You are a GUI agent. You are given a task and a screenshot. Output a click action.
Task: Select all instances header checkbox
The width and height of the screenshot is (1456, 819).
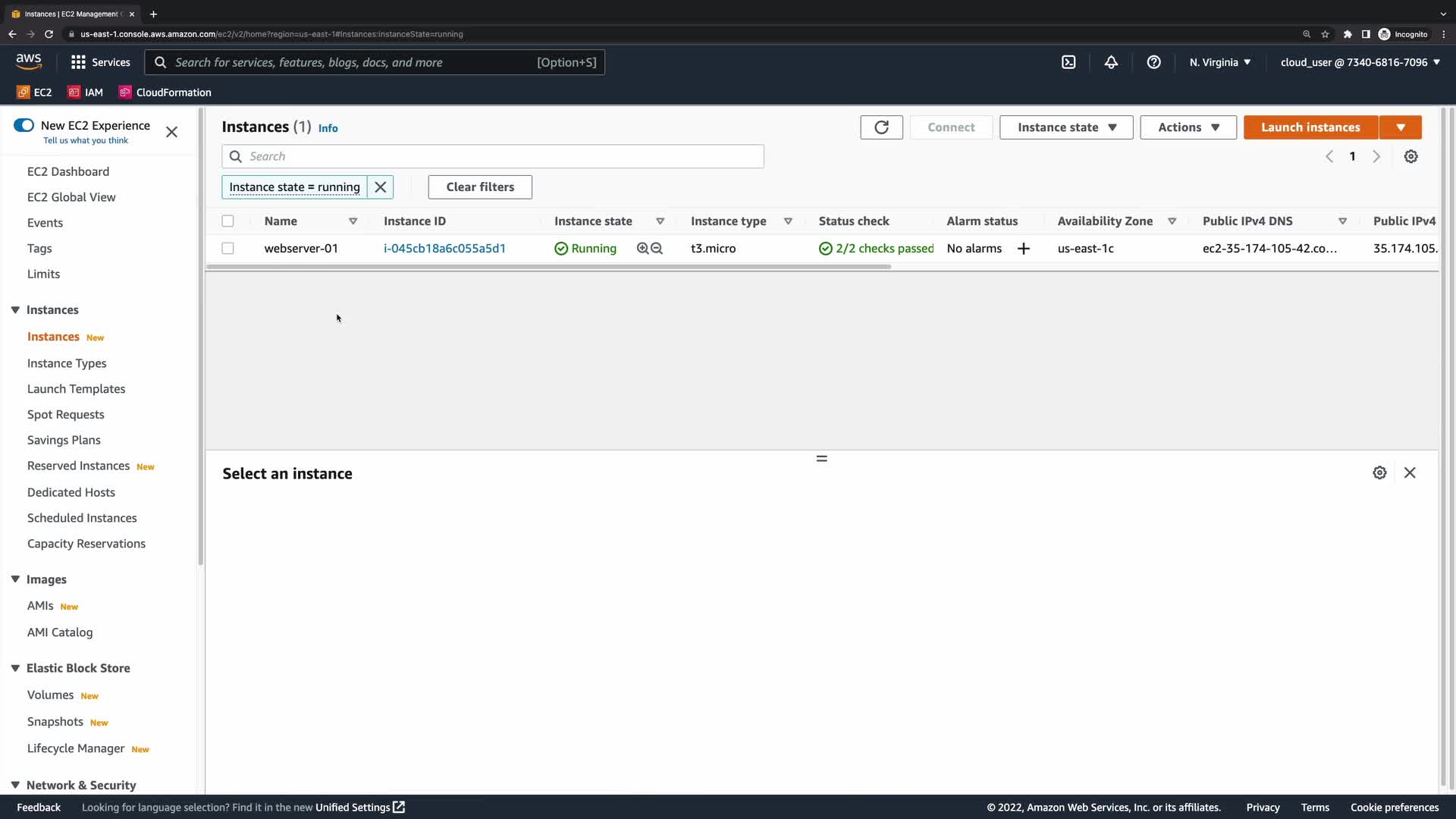(227, 221)
